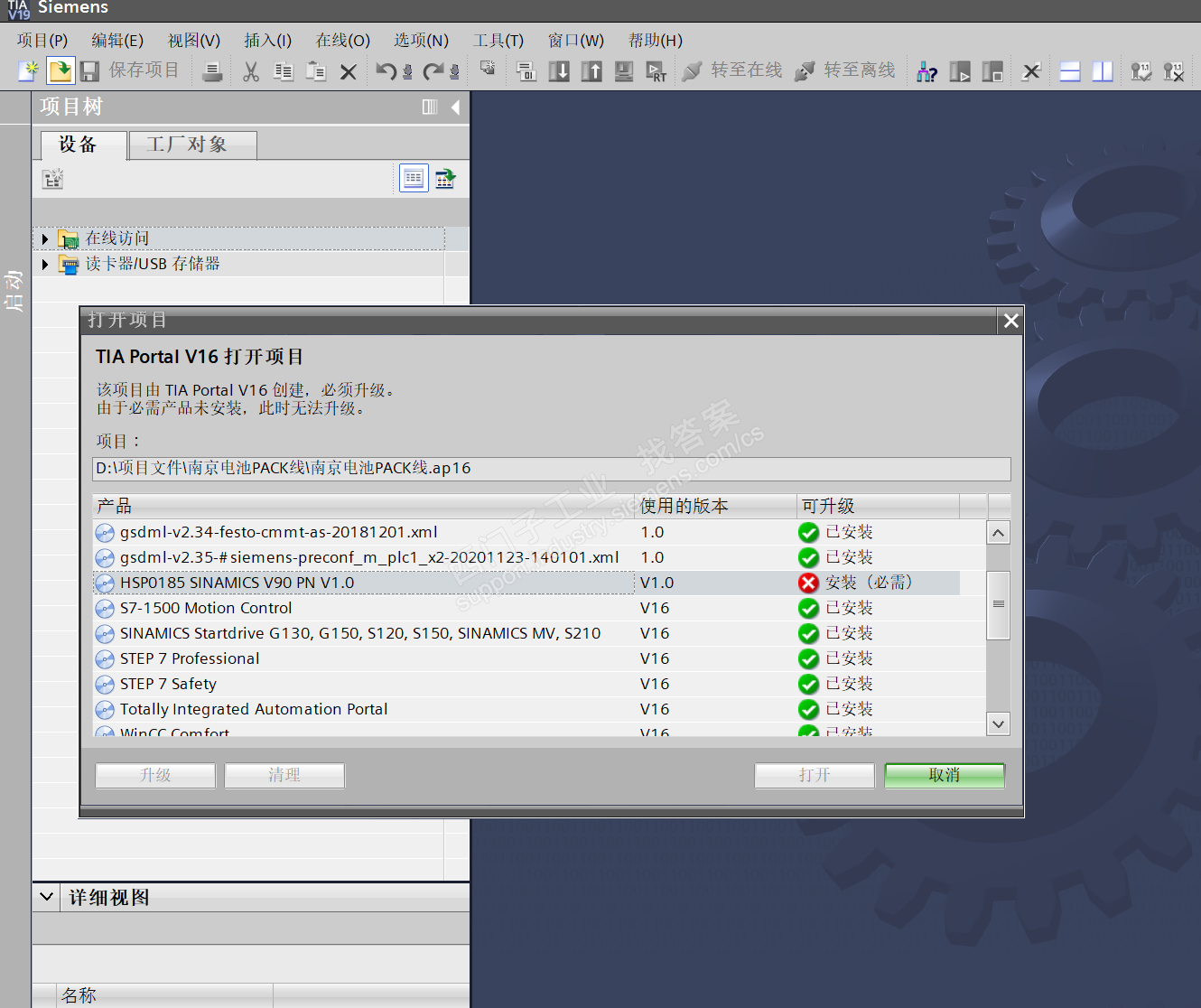1201x1008 pixels.
Task: Open the 视图(V) menu
Action: pyautogui.click(x=194, y=41)
